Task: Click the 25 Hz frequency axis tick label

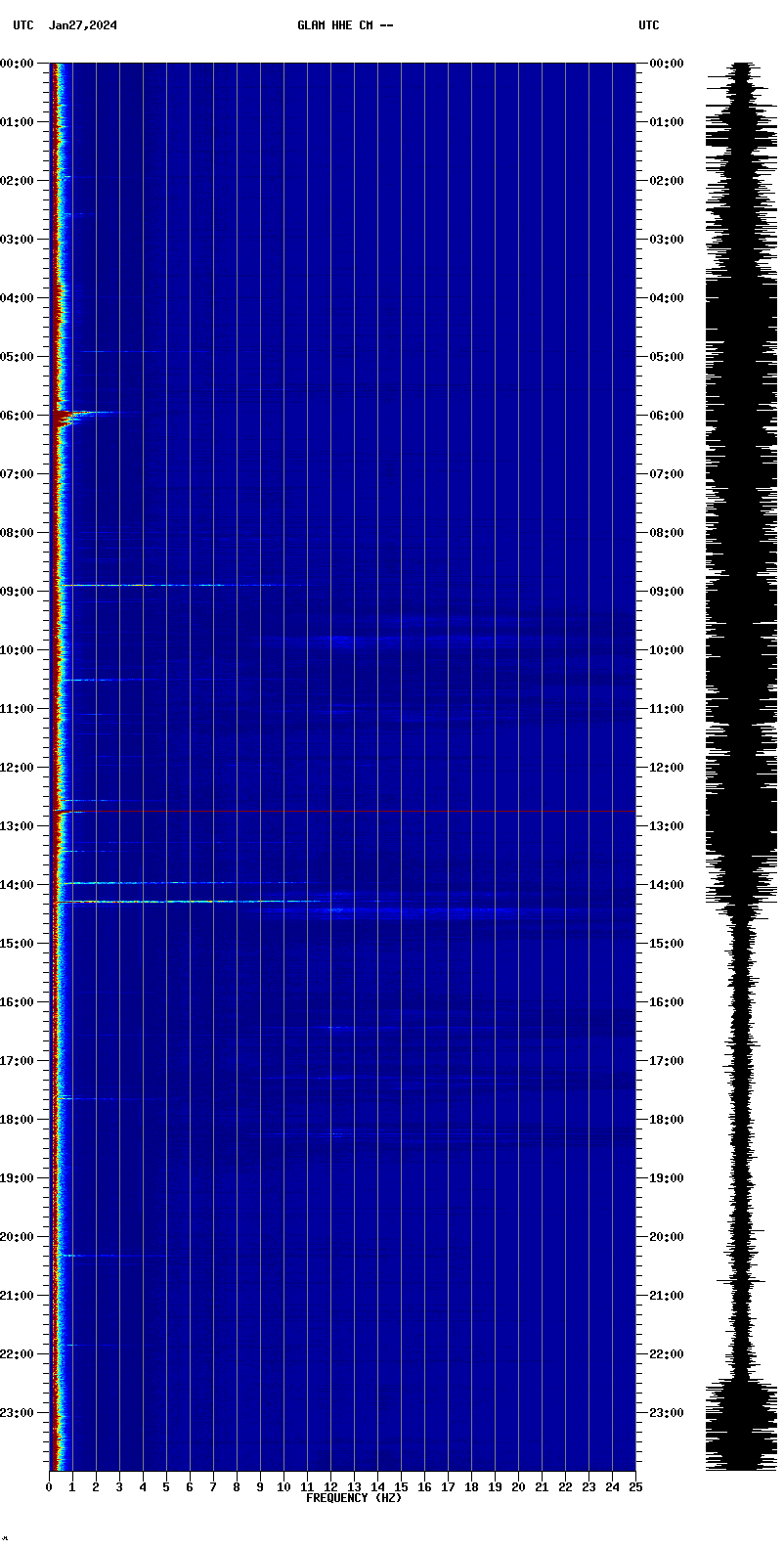Action: pos(635,1487)
